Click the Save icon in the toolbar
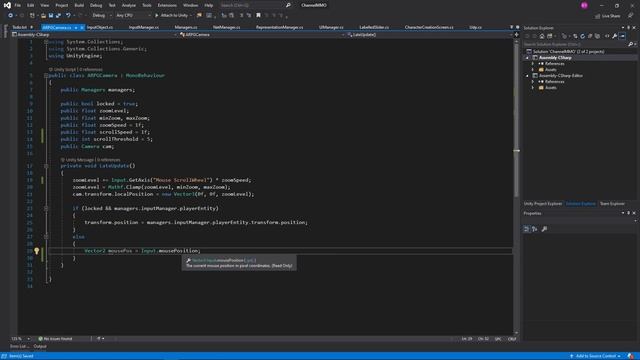The width and height of the screenshot is (640, 360). coord(51,16)
